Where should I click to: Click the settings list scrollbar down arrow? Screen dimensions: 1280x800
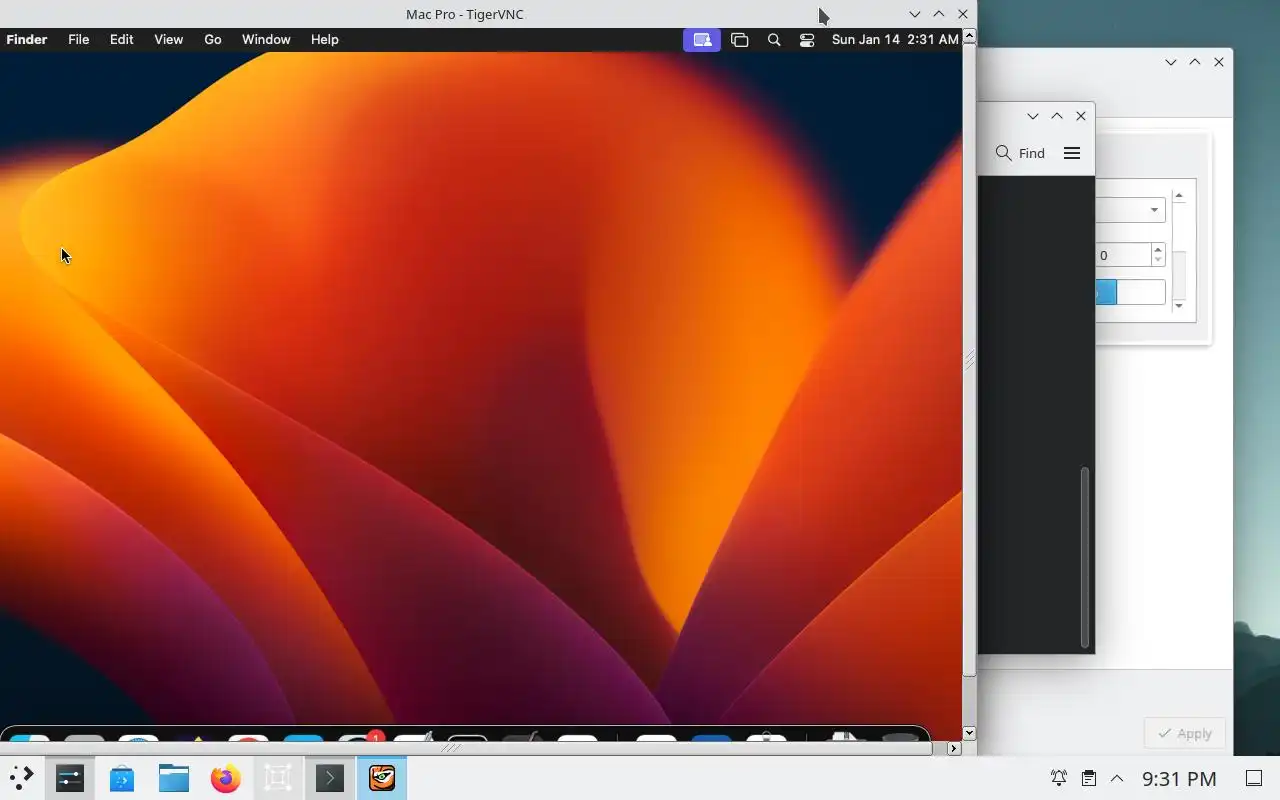point(1179,305)
